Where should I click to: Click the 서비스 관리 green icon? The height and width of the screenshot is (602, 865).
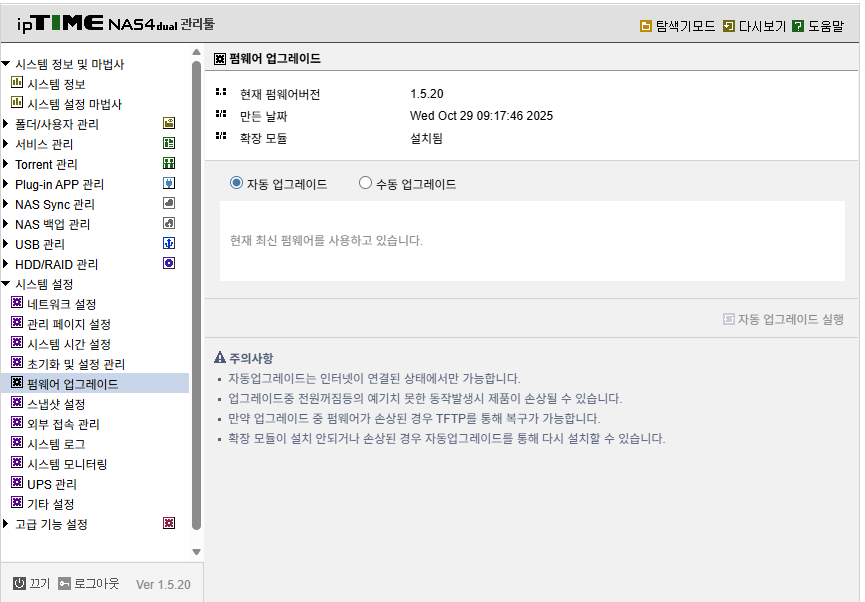(x=169, y=143)
